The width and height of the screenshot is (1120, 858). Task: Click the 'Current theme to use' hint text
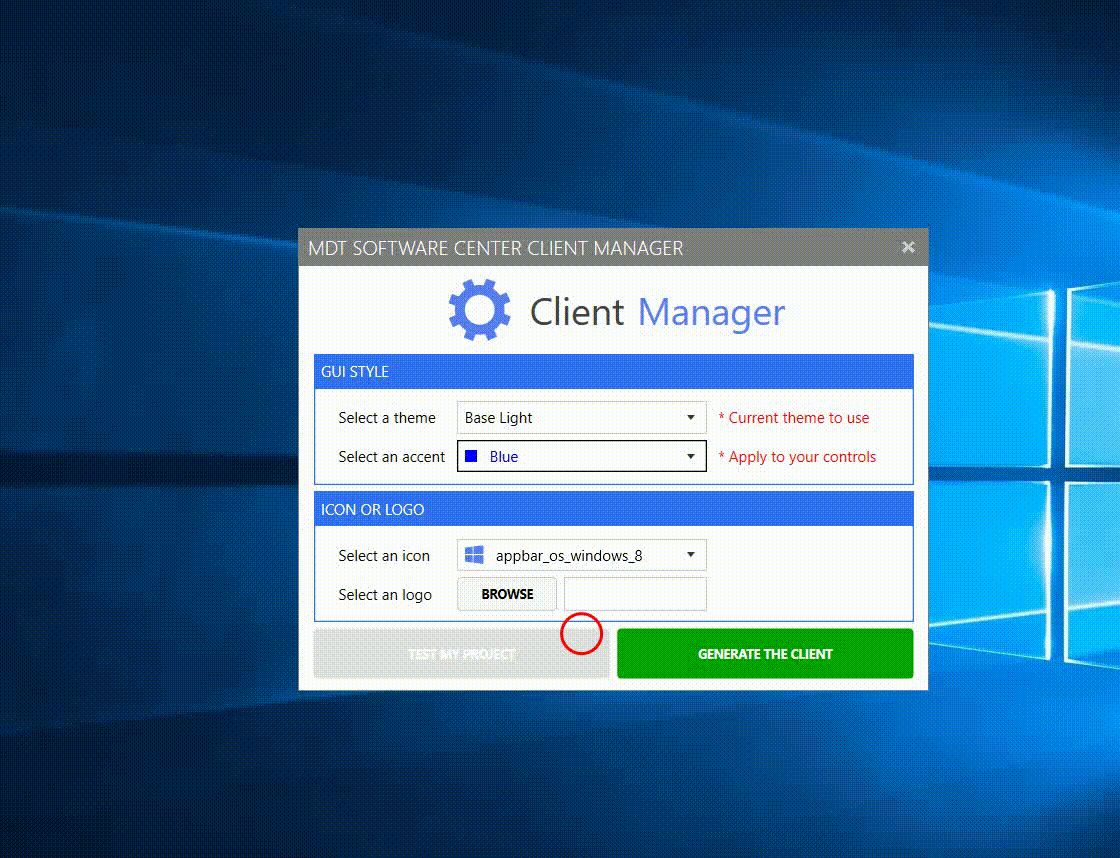coord(795,417)
